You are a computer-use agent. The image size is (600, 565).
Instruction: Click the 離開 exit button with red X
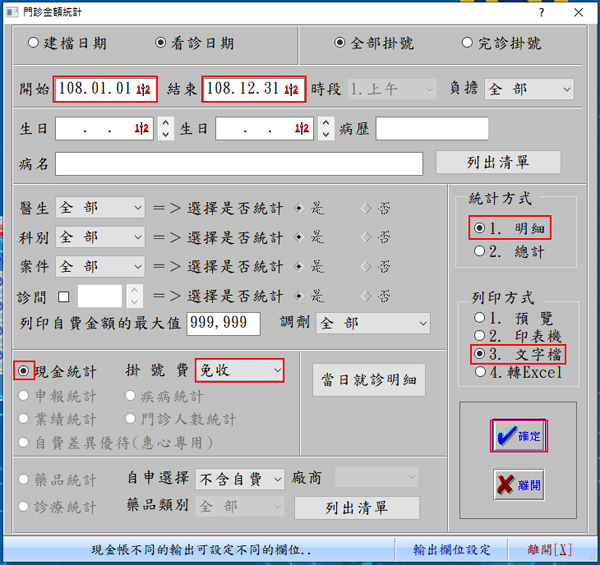[518, 486]
